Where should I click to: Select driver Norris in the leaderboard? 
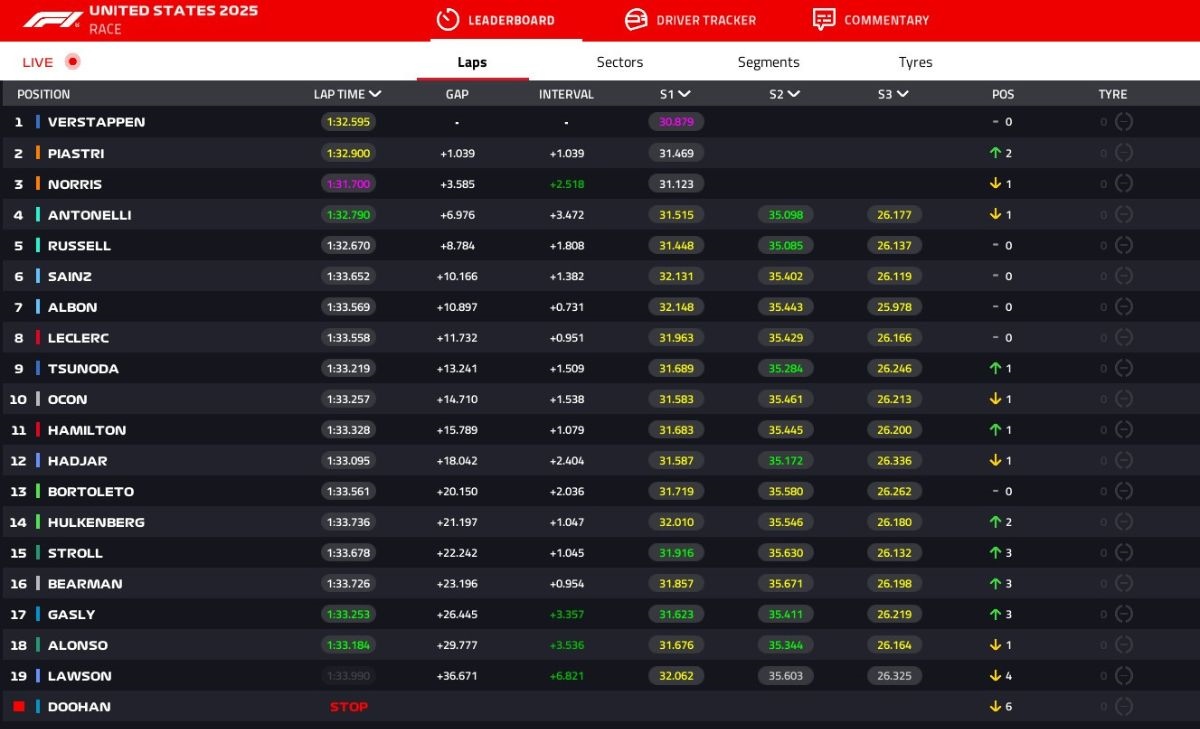(75, 184)
